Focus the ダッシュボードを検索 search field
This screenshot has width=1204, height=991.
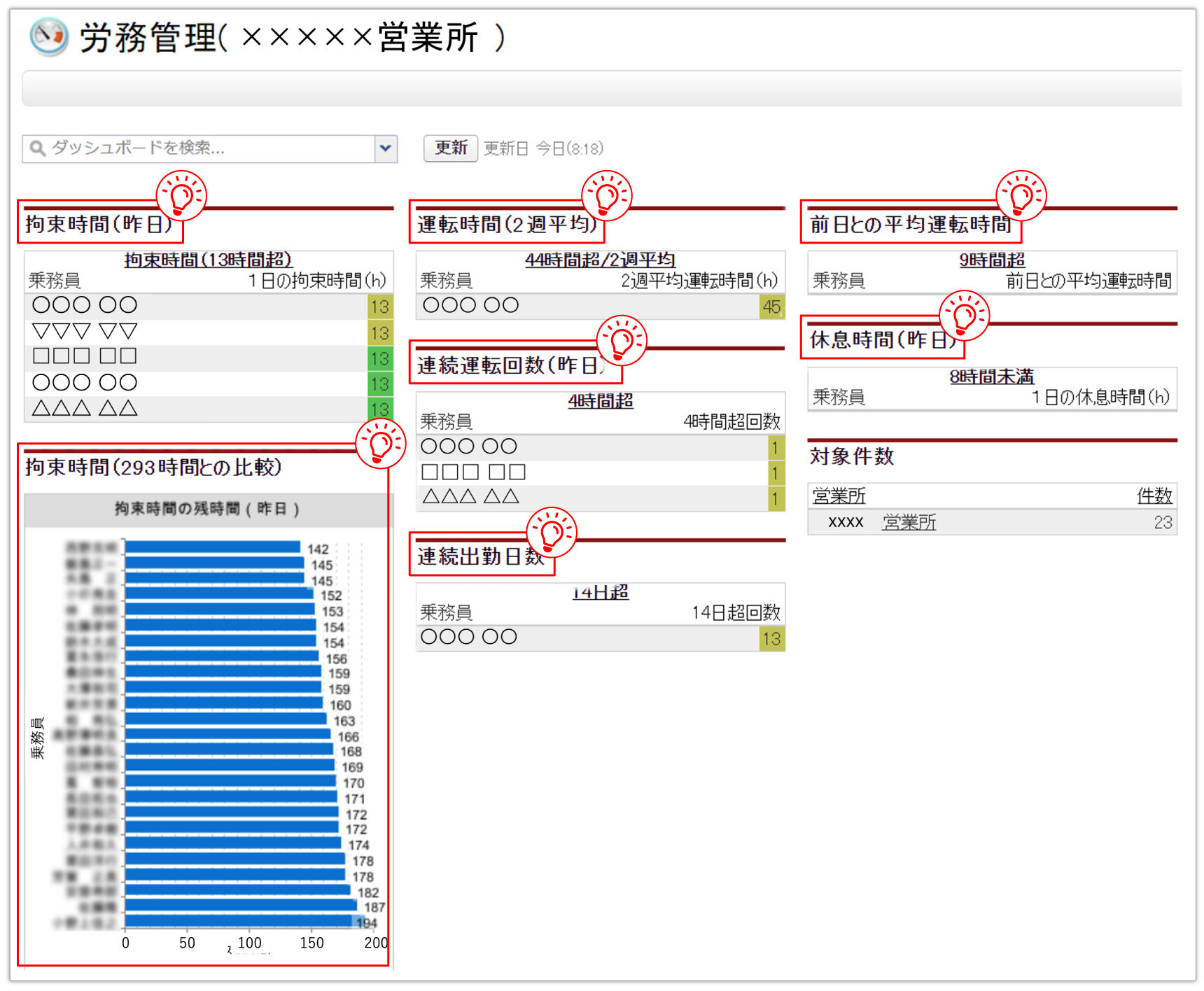coord(199,148)
